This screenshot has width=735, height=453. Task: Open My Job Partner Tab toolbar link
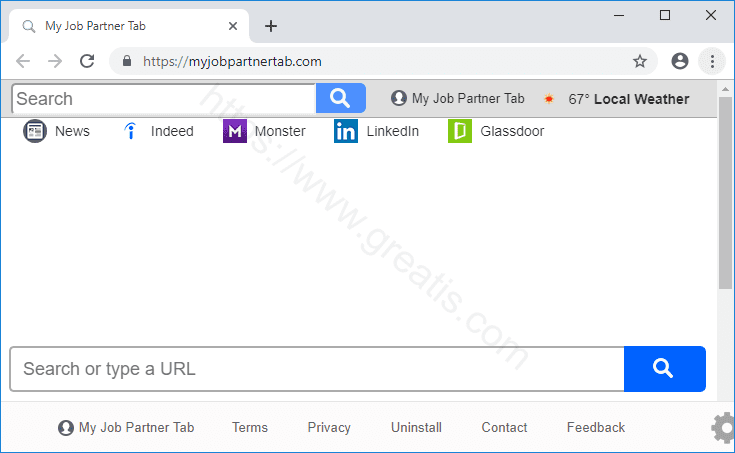pos(458,98)
